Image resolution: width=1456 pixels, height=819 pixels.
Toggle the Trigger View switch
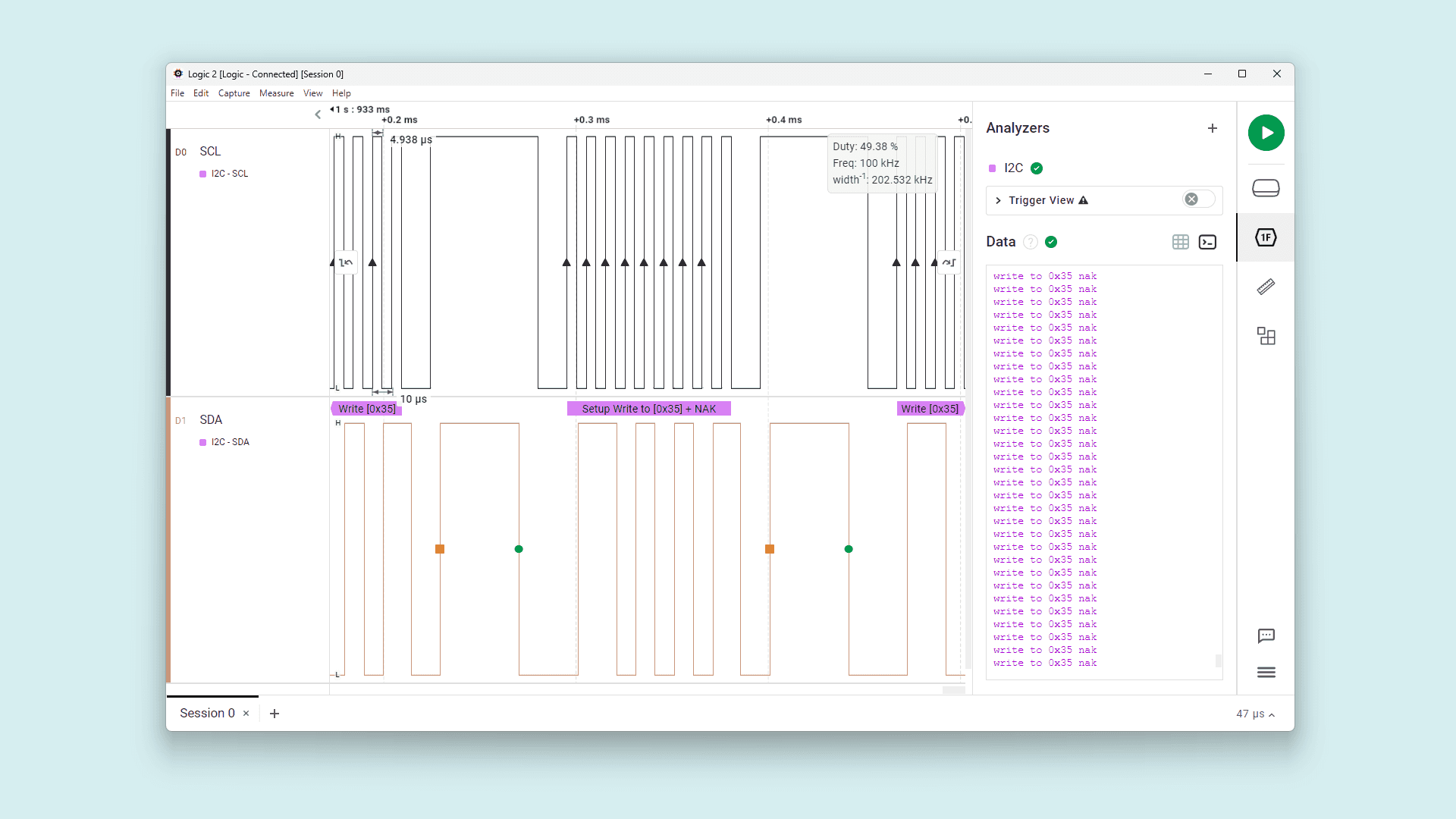coord(1198,199)
